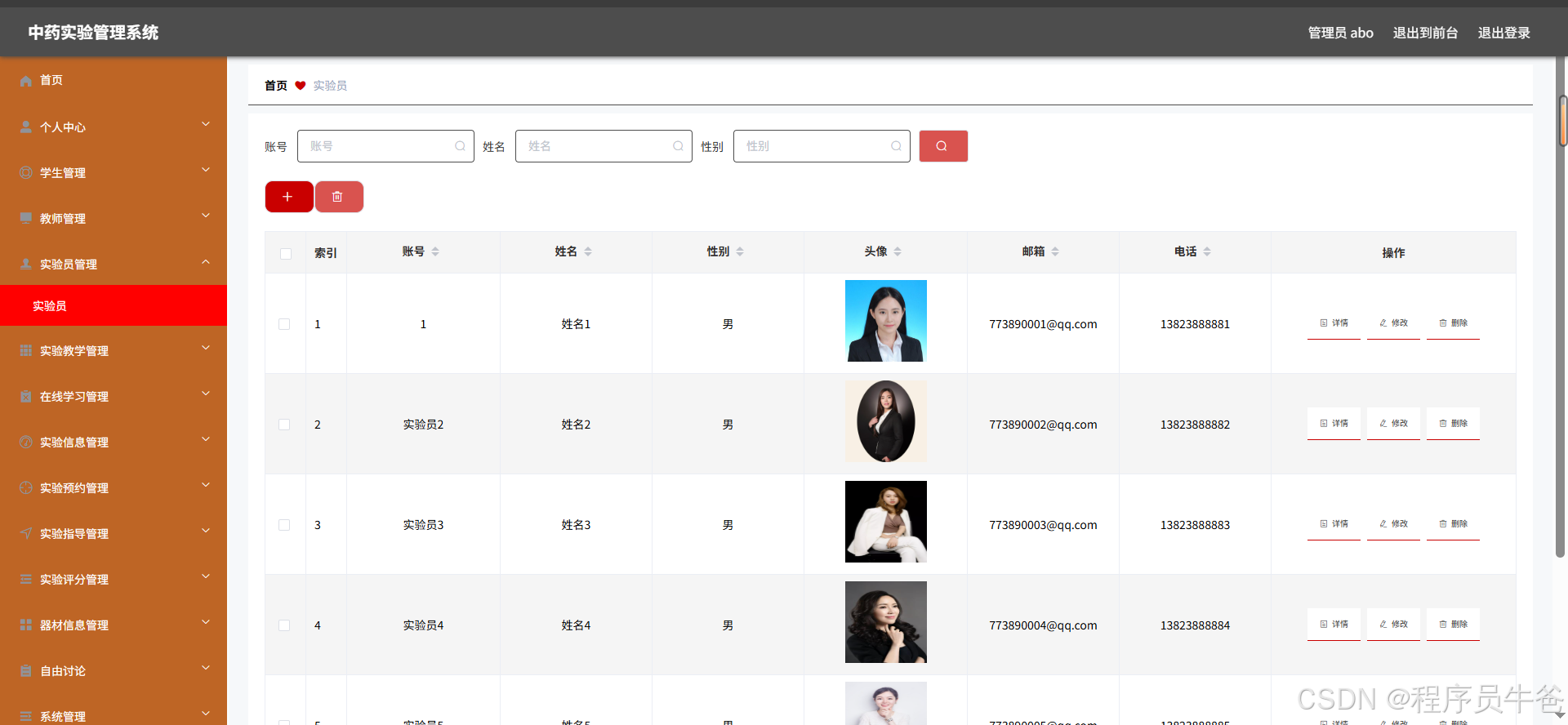Click the red search magnifier button
The height and width of the screenshot is (725, 1568).
pyautogui.click(x=943, y=146)
